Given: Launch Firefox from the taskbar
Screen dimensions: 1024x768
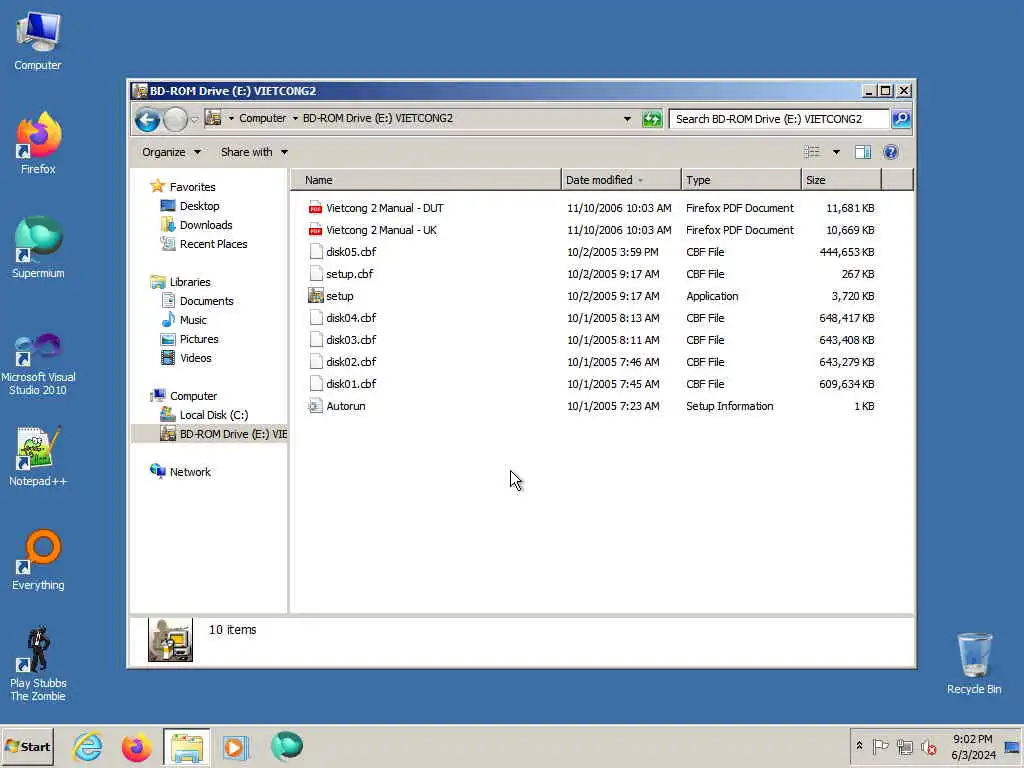Looking at the screenshot, I should tap(136, 747).
